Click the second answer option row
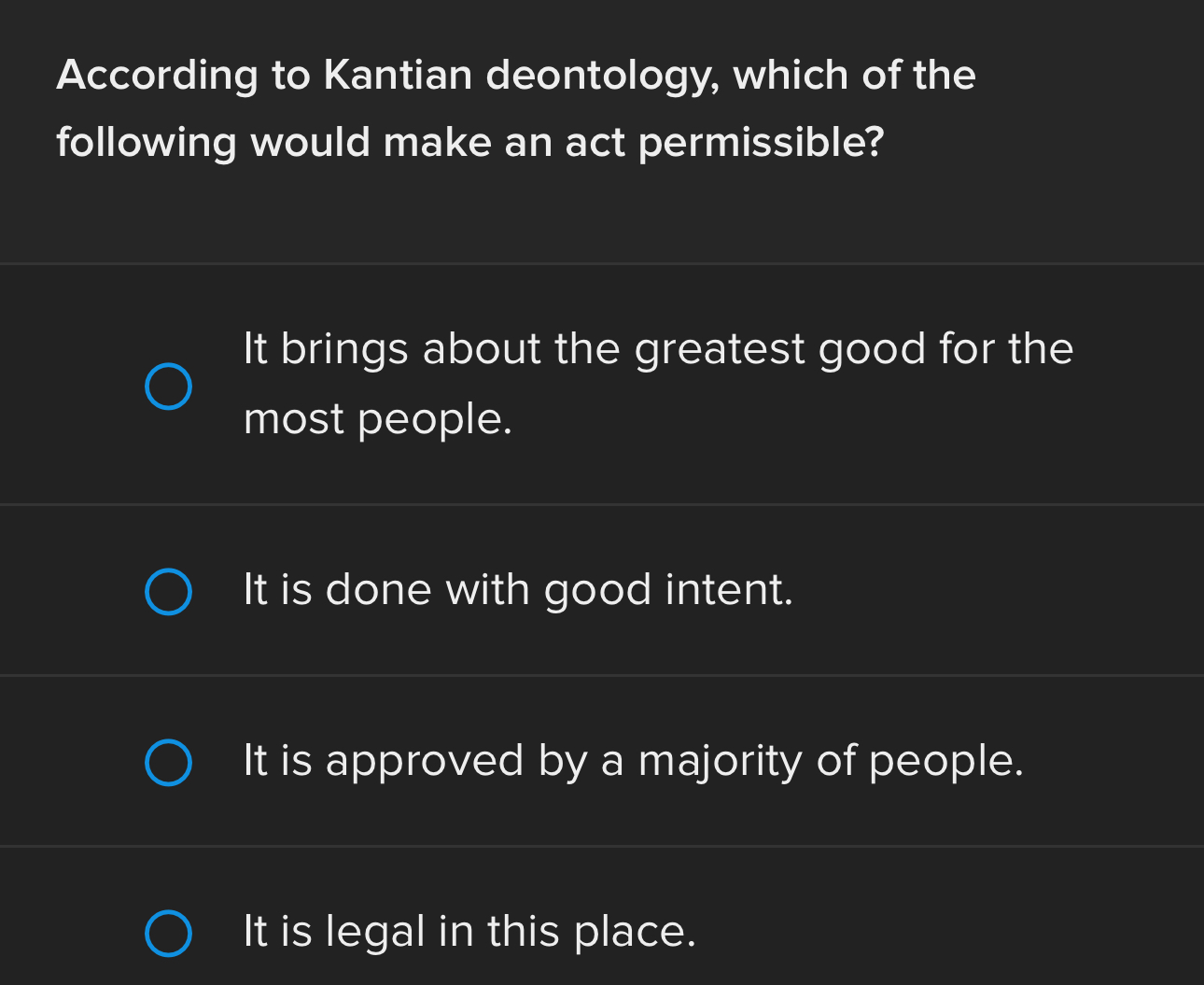Screen dimensions: 1204x985 tap(602, 590)
